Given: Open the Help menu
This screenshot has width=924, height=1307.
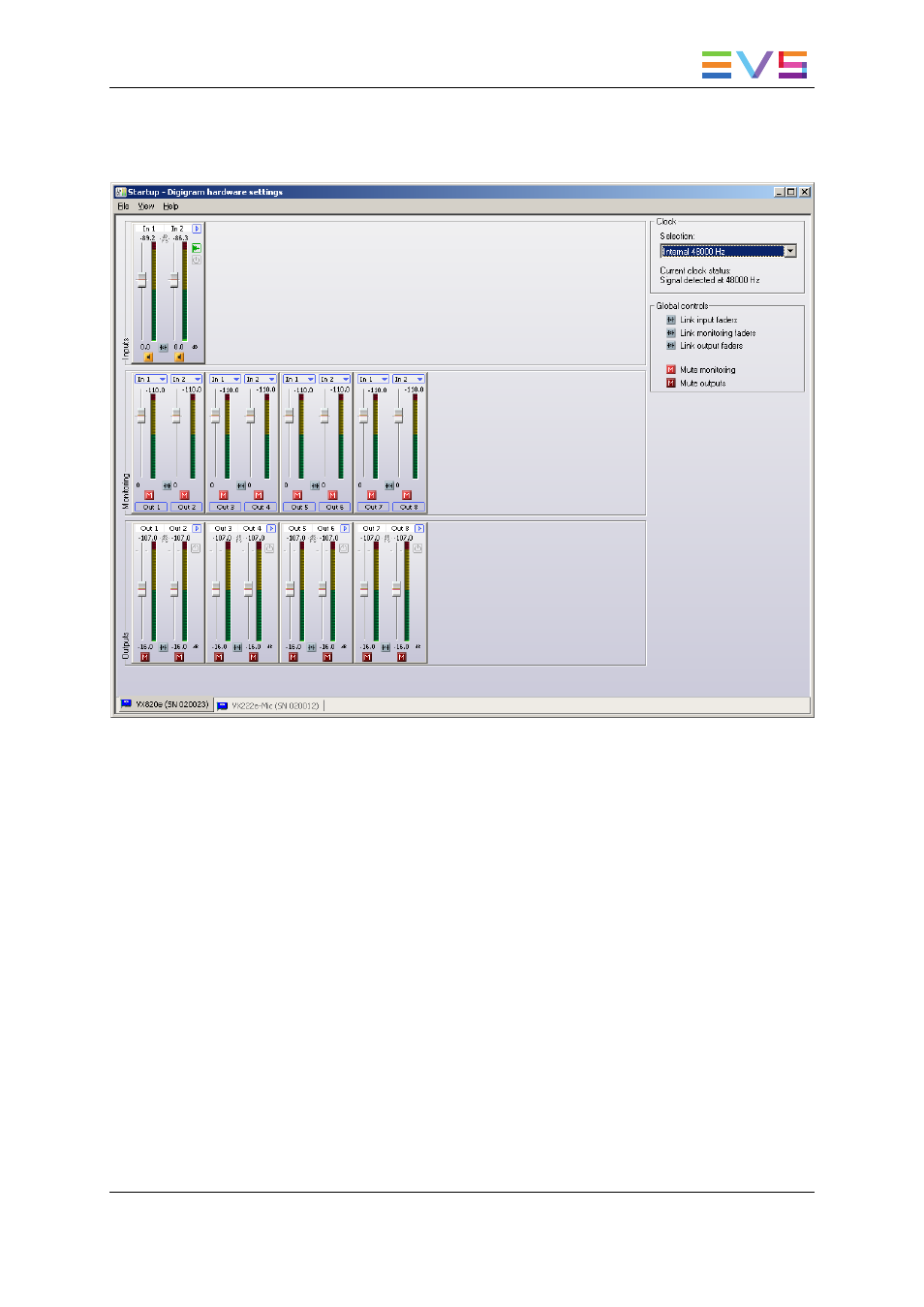Looking at the screenshot, I should 170,206.
